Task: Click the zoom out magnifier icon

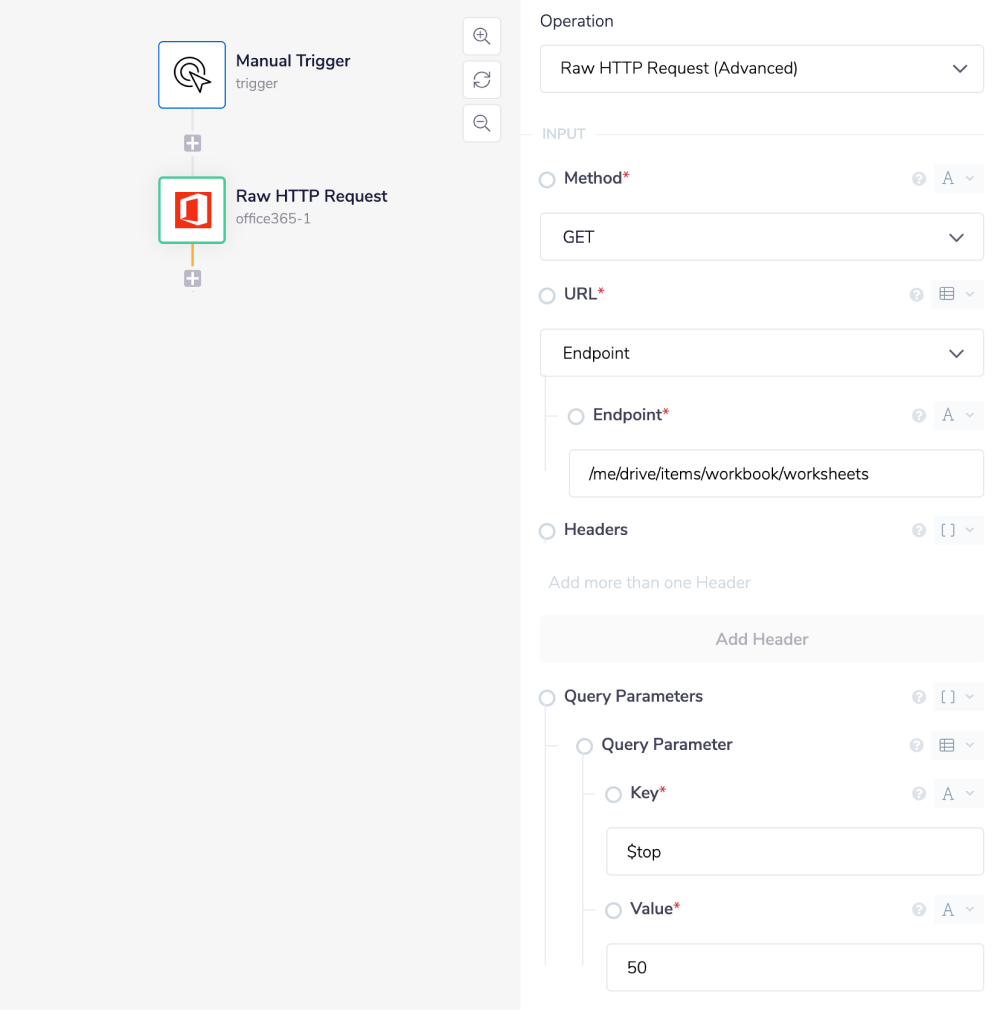Action: click(482, 123)
